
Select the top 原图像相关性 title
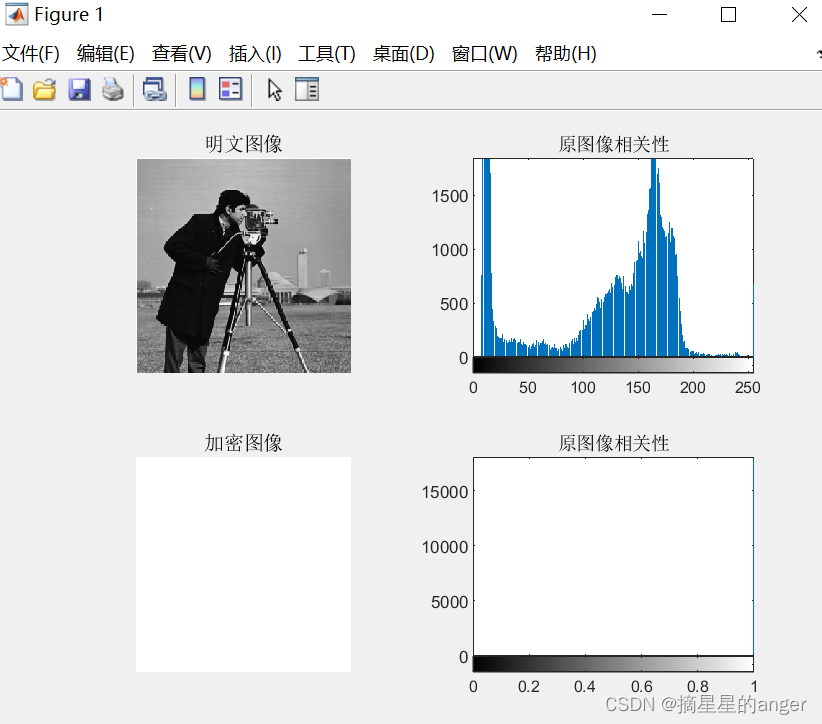613,144
